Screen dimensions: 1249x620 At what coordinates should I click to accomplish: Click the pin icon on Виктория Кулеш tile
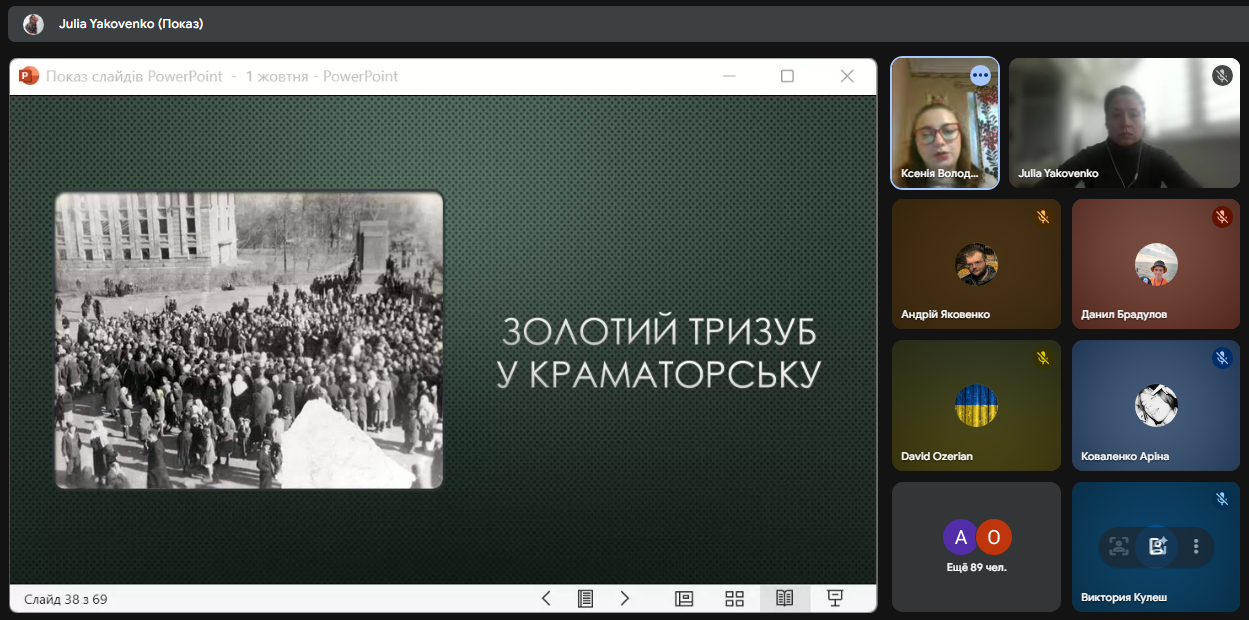coord(1158,546)
